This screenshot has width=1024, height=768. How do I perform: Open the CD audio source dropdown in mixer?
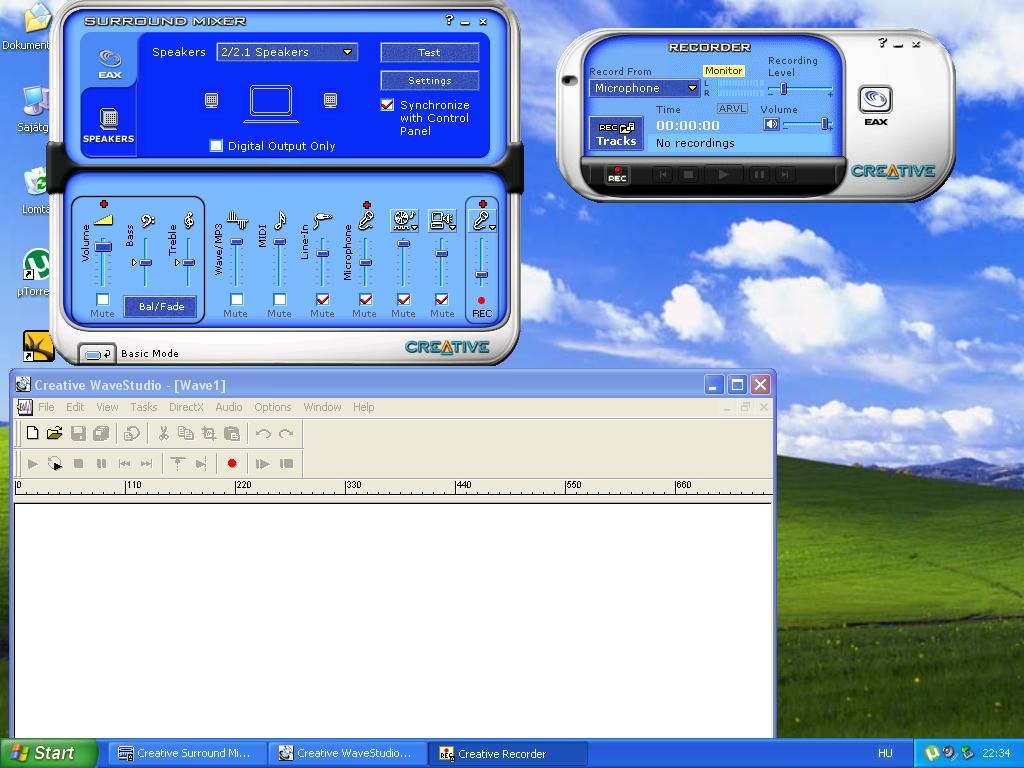pos(404,221)
